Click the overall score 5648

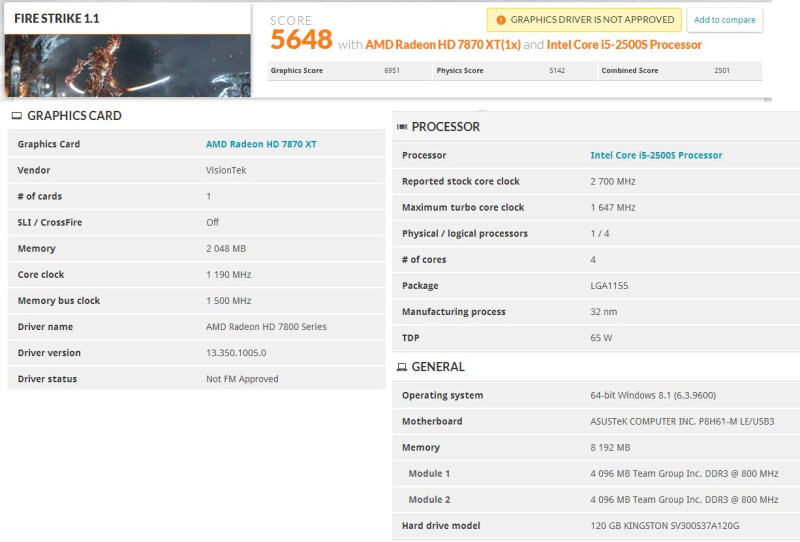click(x=301, y=39)
